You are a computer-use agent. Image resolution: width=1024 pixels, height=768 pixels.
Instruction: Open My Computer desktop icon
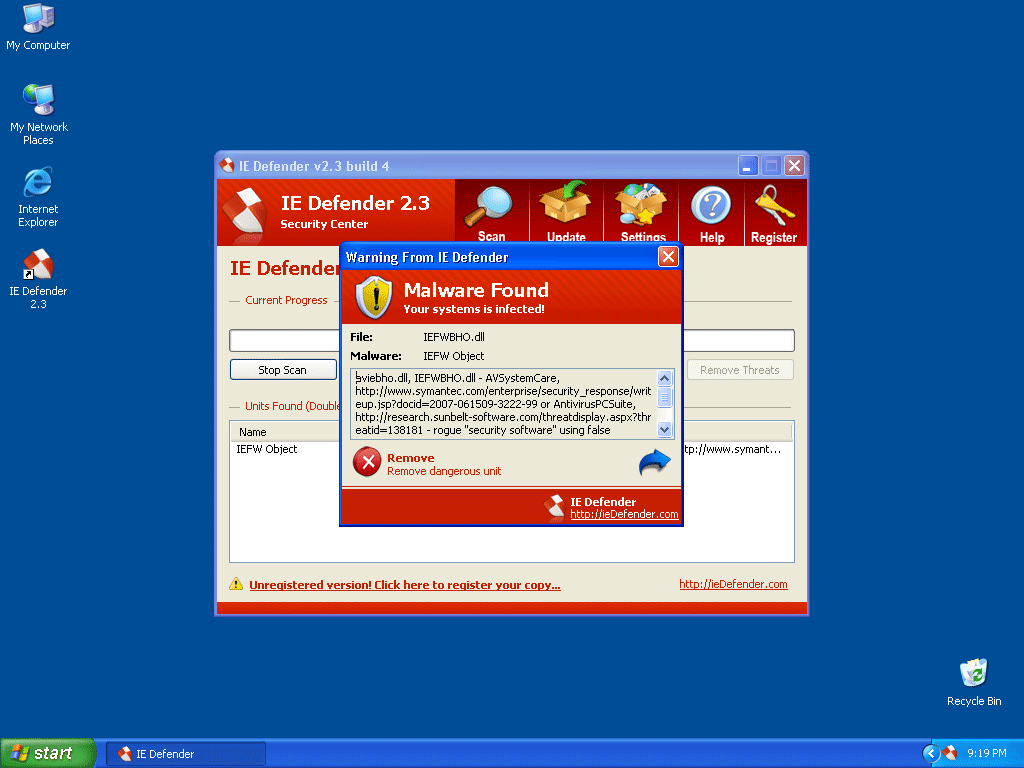[x=38, y=20]
